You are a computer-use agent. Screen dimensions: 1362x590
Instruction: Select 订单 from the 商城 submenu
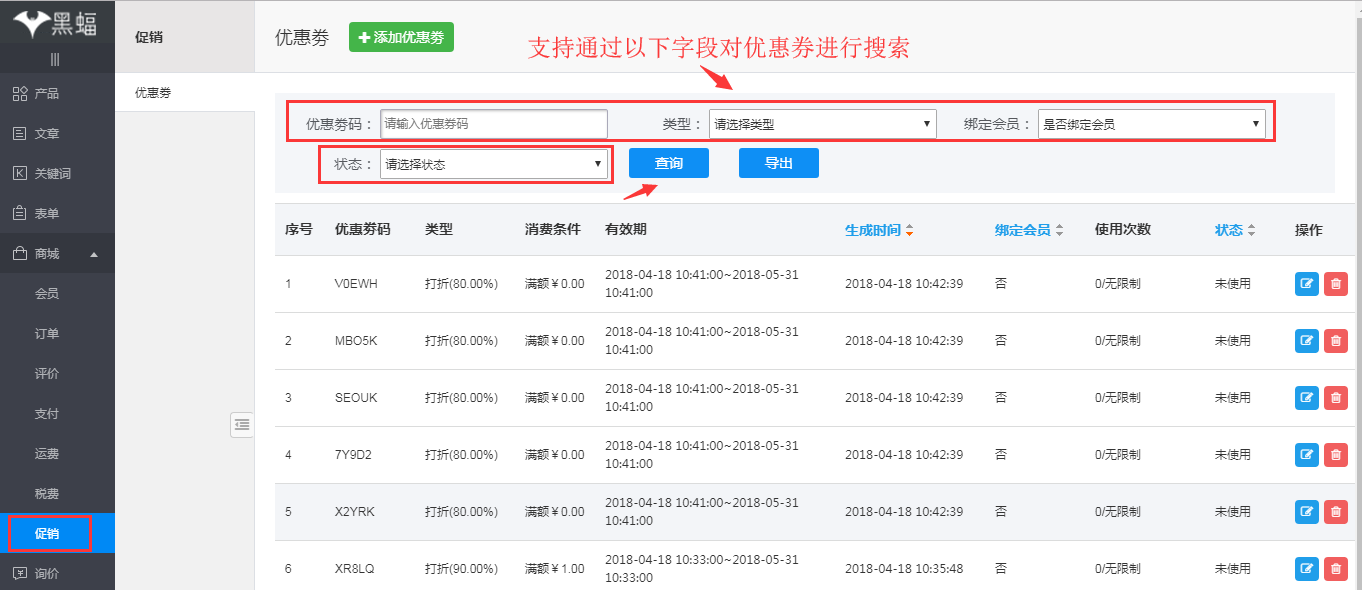(48, 333)
